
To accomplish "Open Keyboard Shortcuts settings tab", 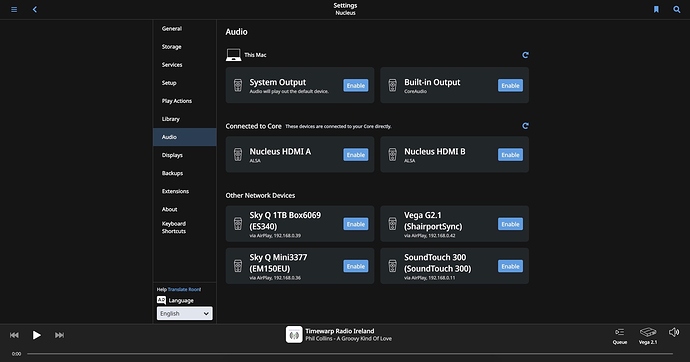I will click(184, 227).
